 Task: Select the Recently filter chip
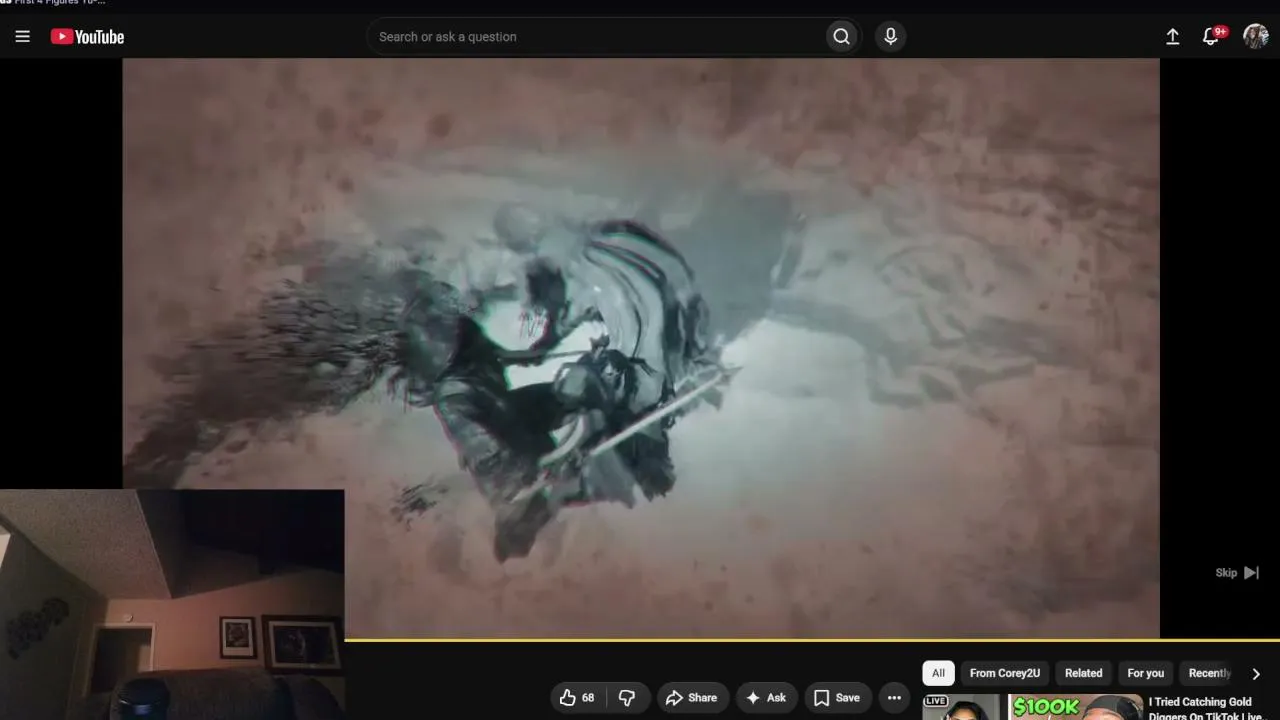(1209, 673)
